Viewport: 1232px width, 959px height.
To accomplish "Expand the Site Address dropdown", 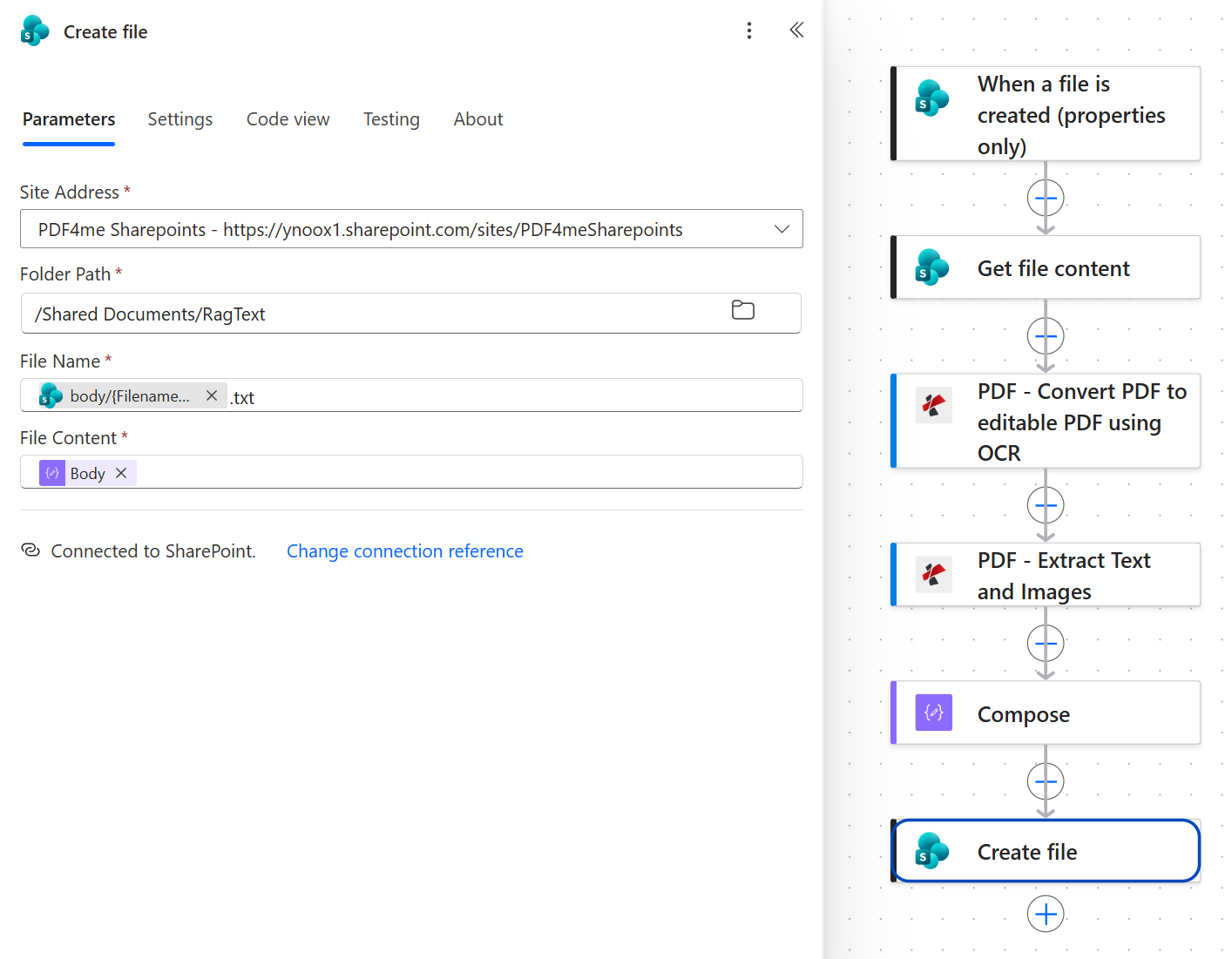I will tap(782, 229).
